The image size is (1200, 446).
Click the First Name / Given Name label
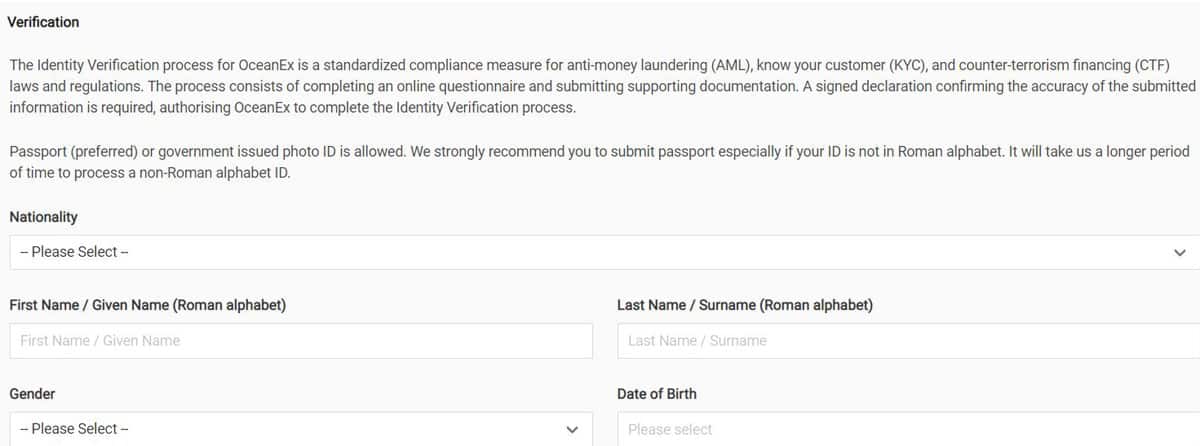click(148, 305)
